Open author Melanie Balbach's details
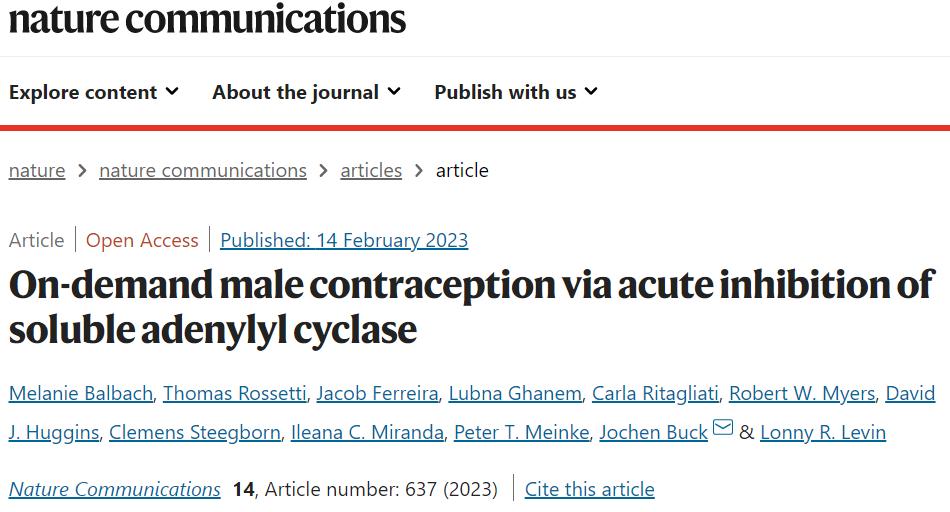Screen dimensions: 950x512 click(81, 393)
